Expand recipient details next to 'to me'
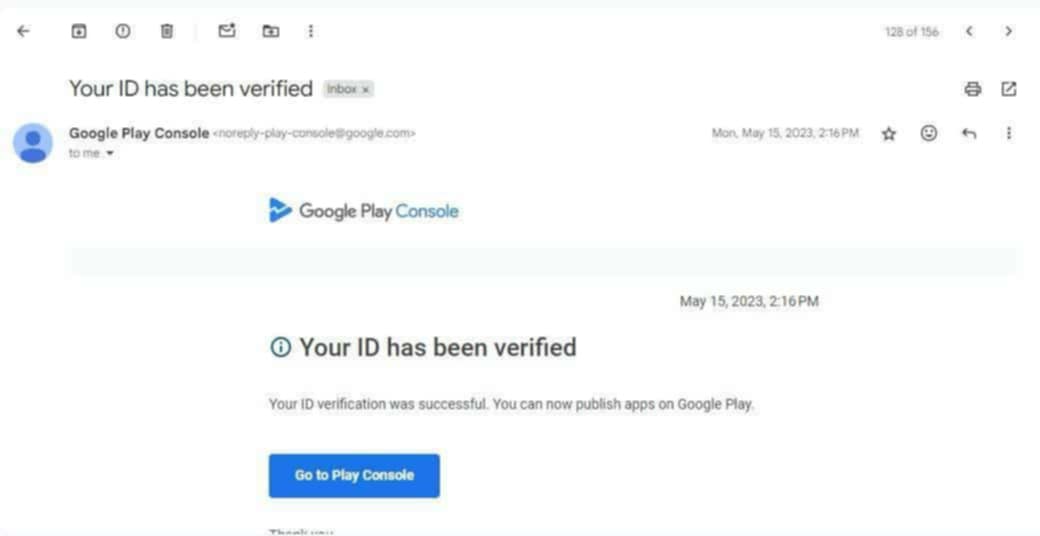 tap(110, 154)
